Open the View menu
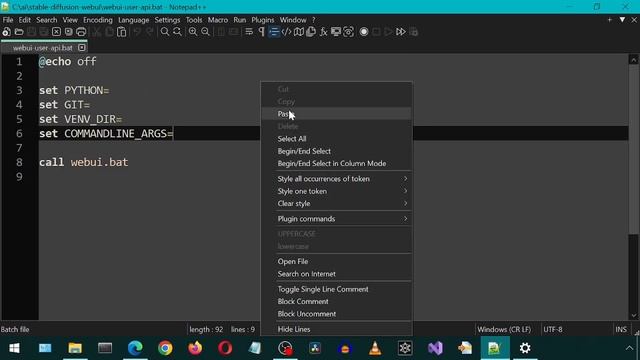Screen dimensions: 640x360 70,20
